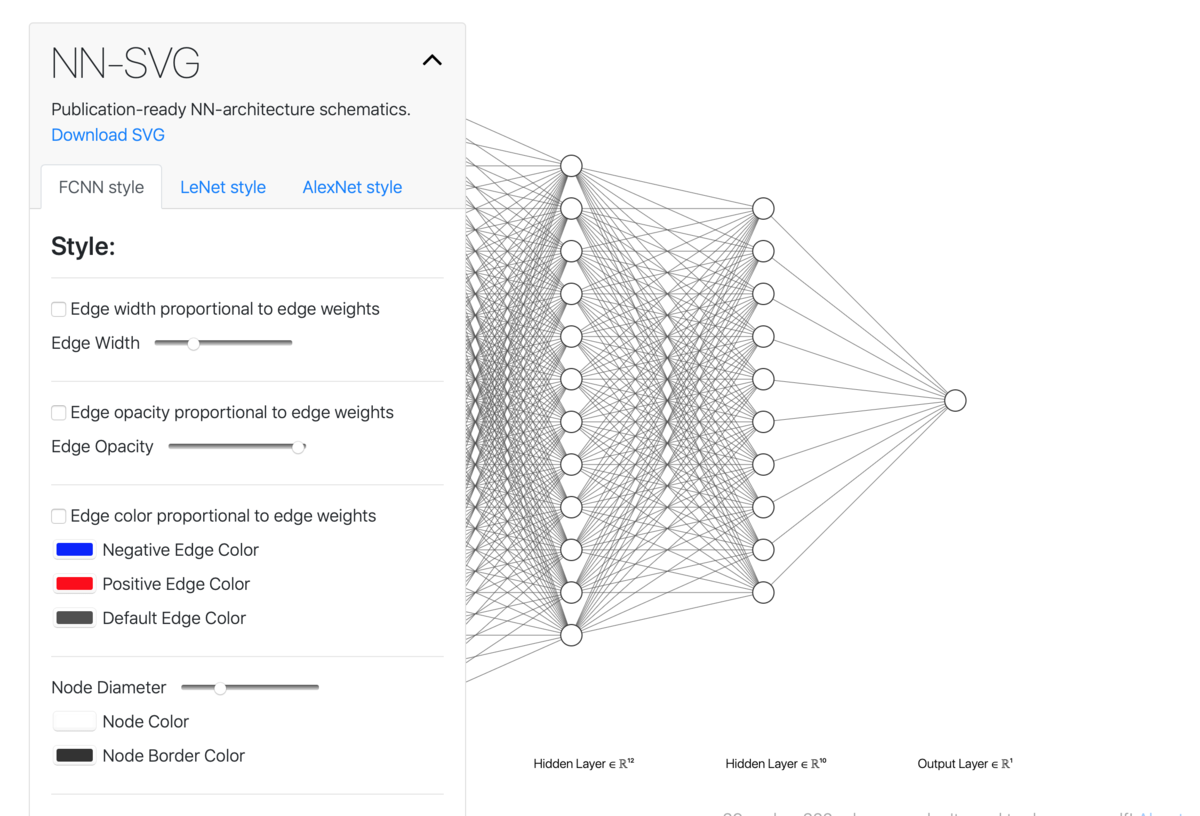Click the Download SVG link
The width and height of the screenshot is (1200, 816).
coord(107,134)
